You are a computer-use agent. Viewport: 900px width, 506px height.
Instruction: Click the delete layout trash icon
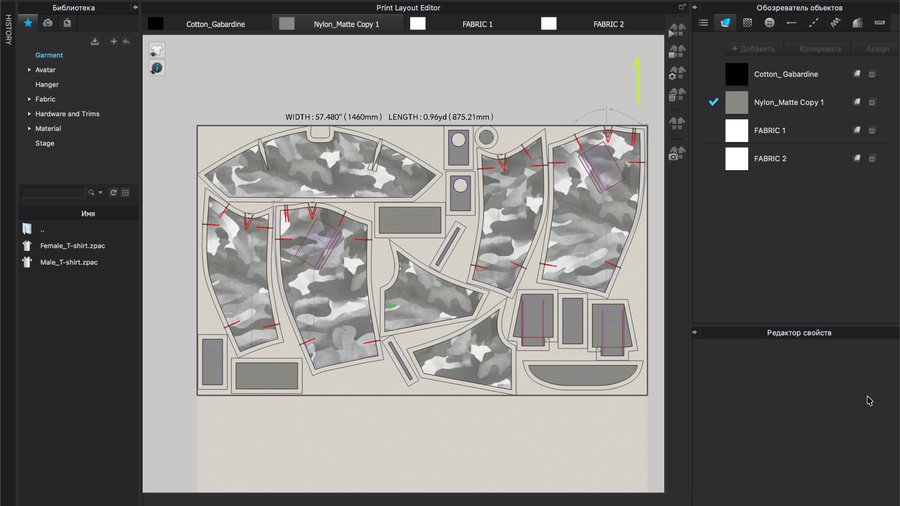(677, 100)
